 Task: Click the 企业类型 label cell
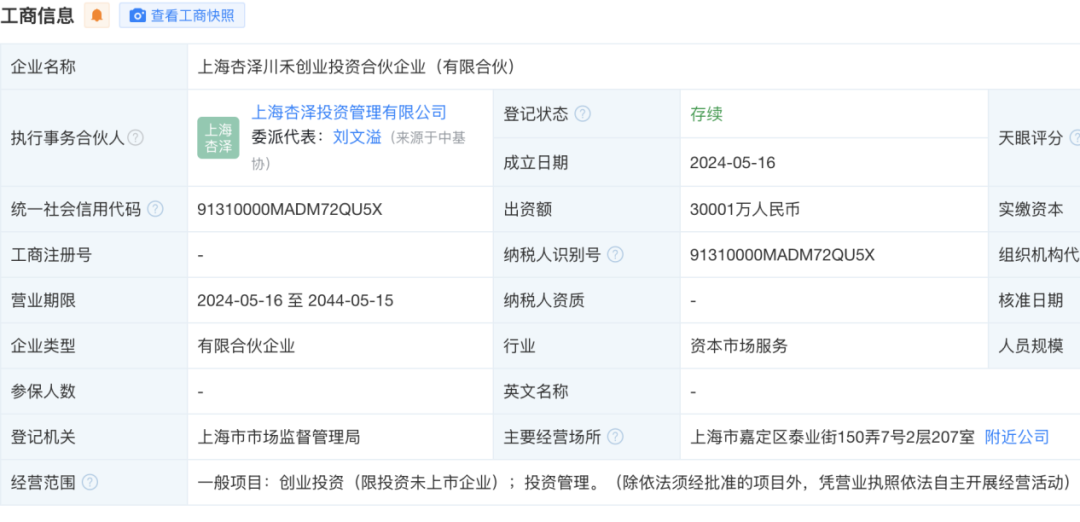pyautogui.click(x=94, y=346)
